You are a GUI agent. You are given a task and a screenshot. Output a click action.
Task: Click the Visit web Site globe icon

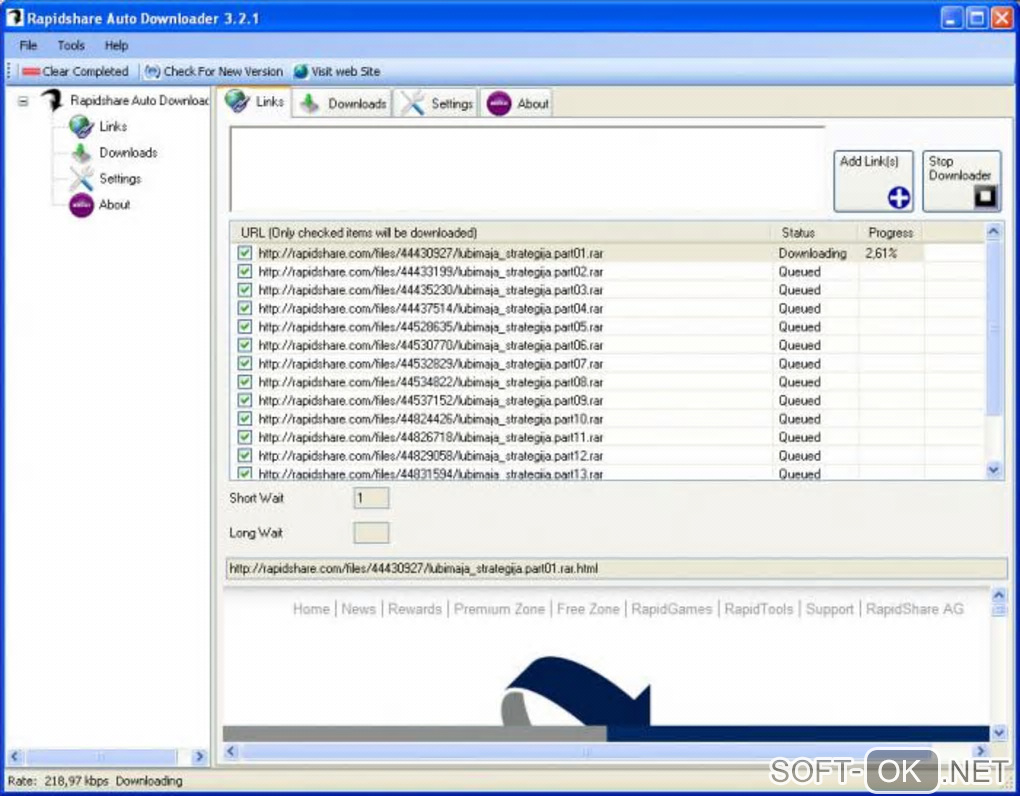301,72
